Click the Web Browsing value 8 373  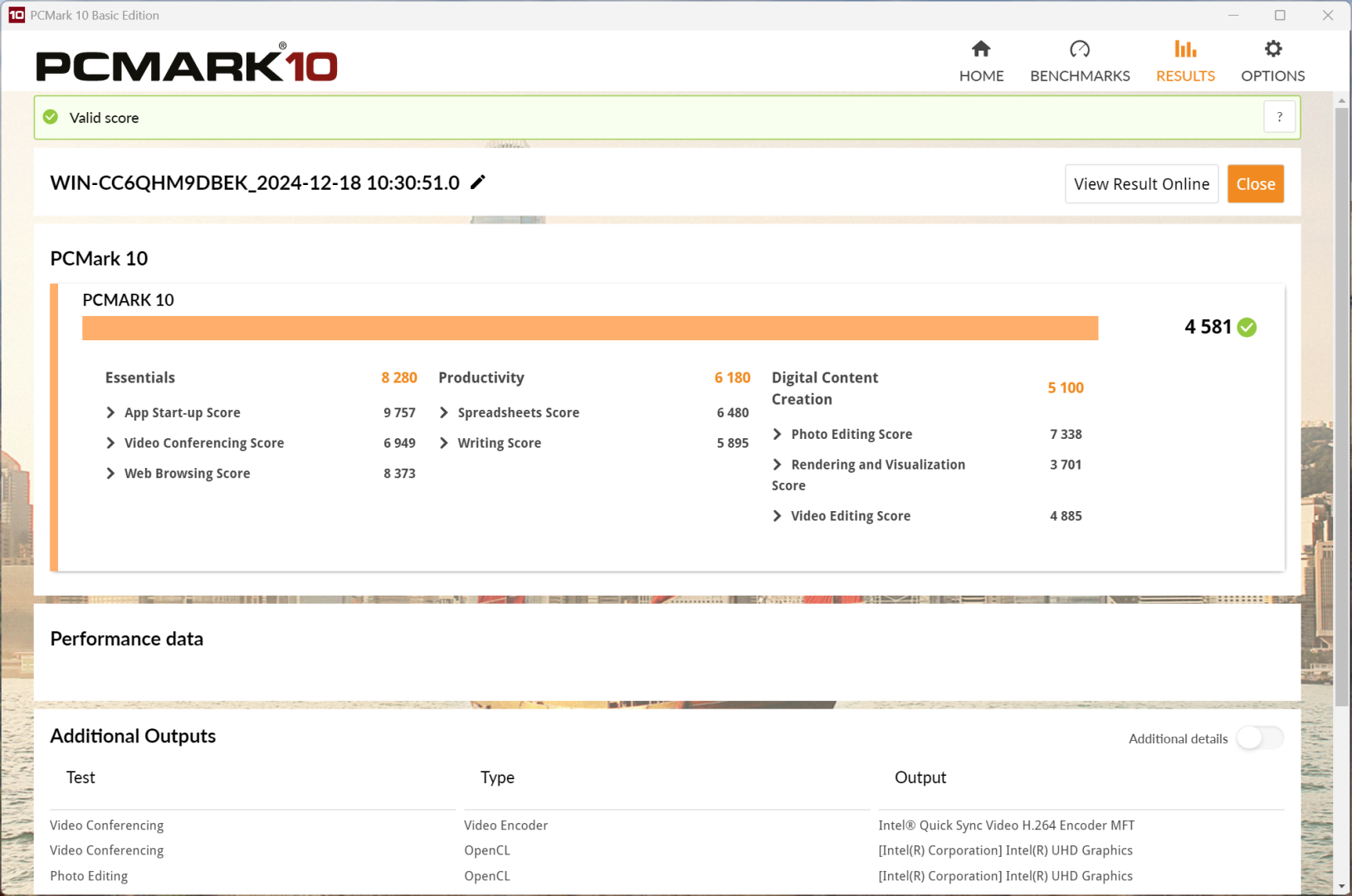[399, 473]
